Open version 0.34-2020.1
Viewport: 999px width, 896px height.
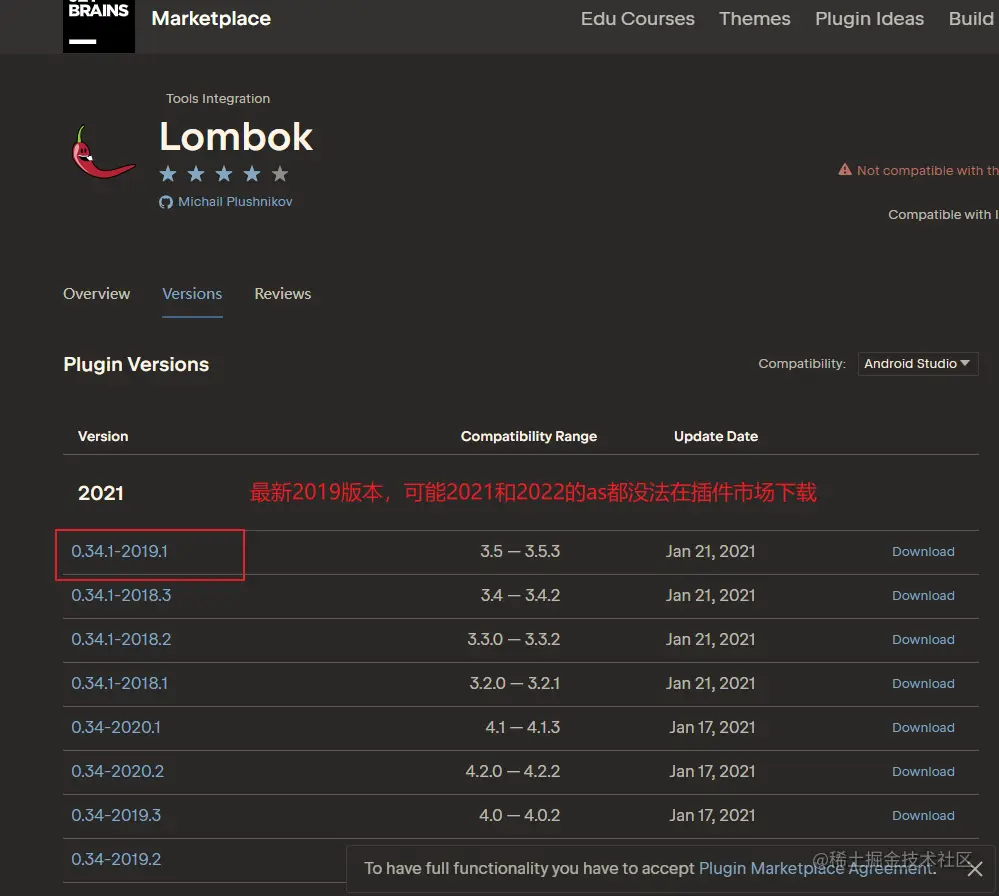pyautogui.click(x=116, y=727)
